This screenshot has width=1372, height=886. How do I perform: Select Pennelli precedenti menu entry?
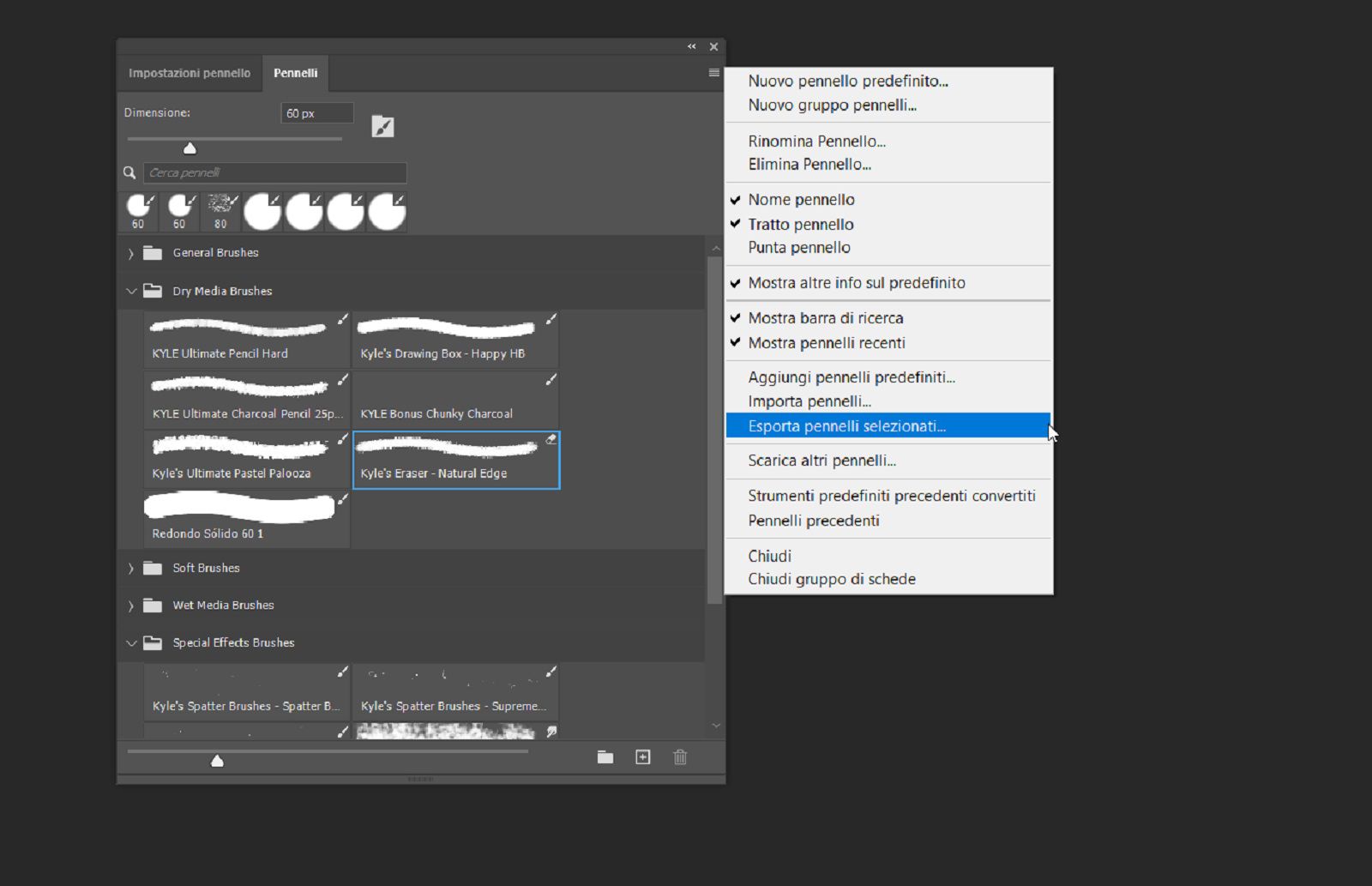[888, 521]
